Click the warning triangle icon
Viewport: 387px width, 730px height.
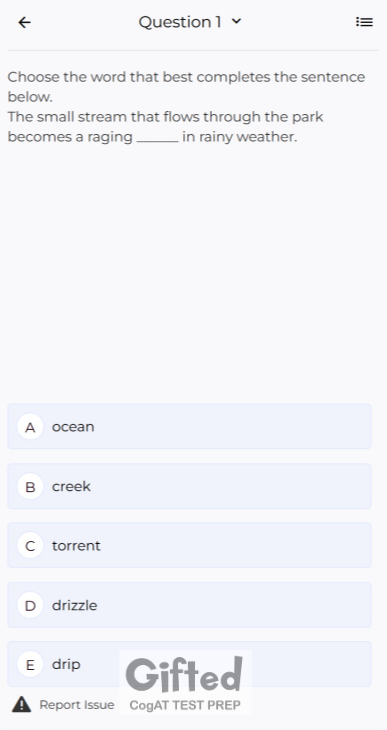point(21,704)
